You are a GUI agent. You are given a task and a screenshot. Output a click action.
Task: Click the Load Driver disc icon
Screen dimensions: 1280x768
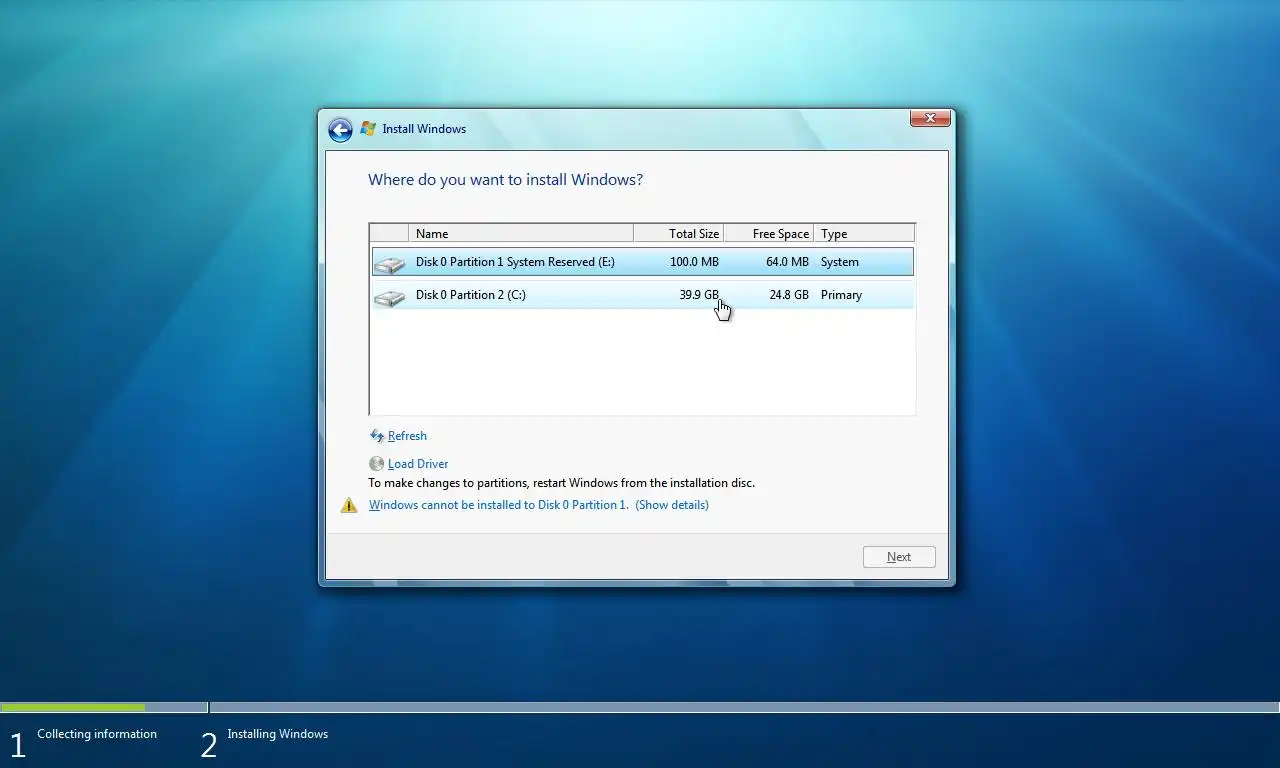coord(376,464)
